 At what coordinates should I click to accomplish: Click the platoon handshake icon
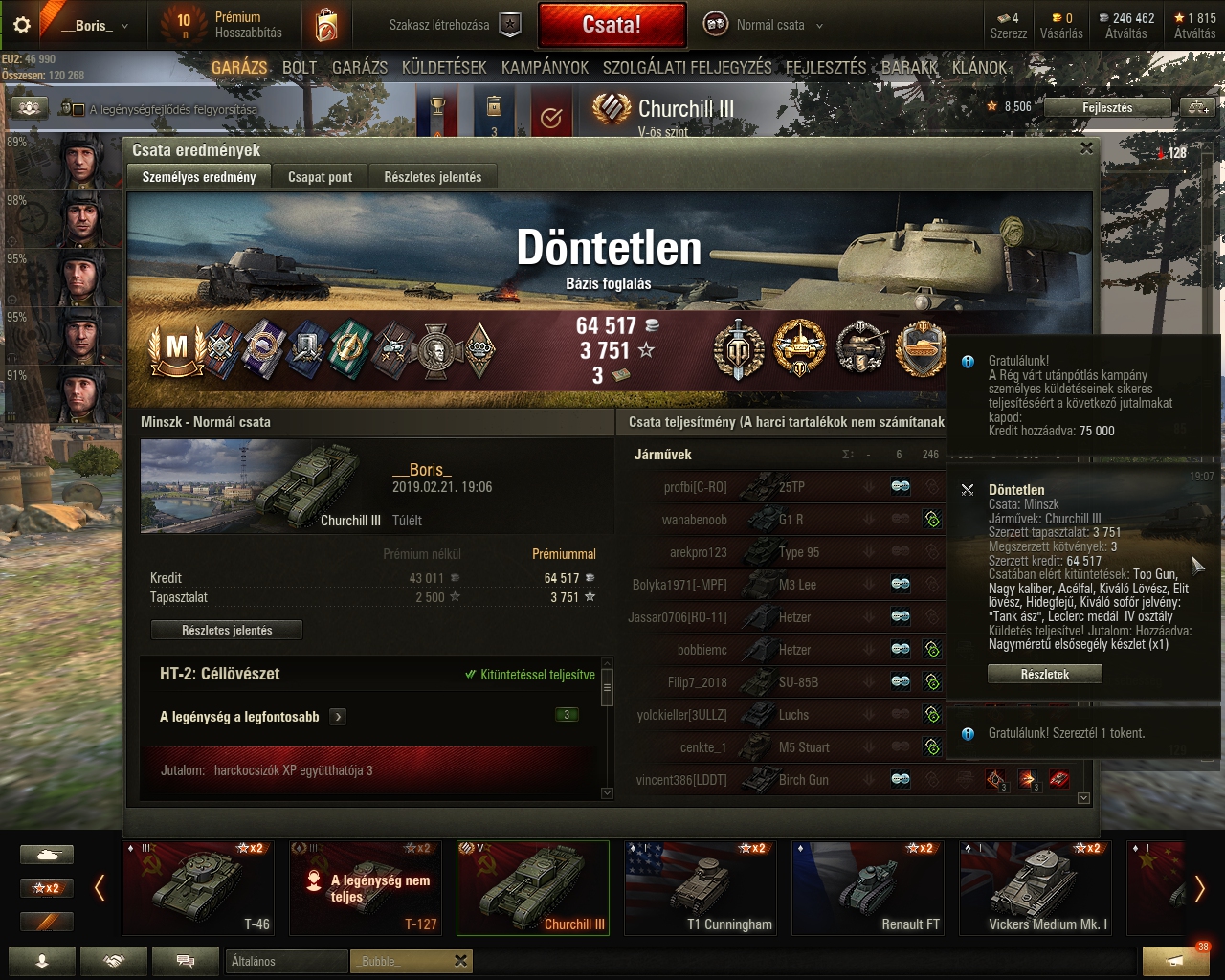(114, 961)
